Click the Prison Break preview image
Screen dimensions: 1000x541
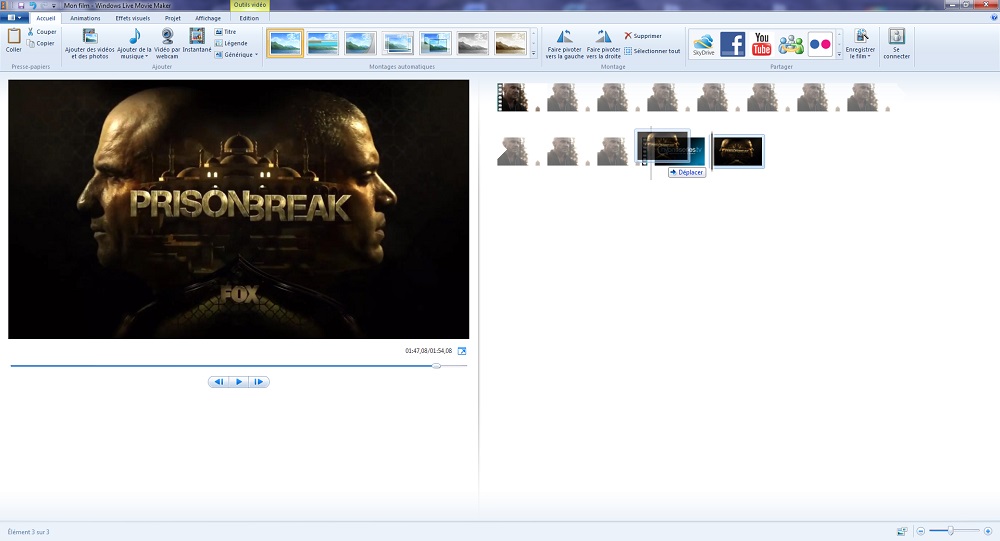[239, 209]
